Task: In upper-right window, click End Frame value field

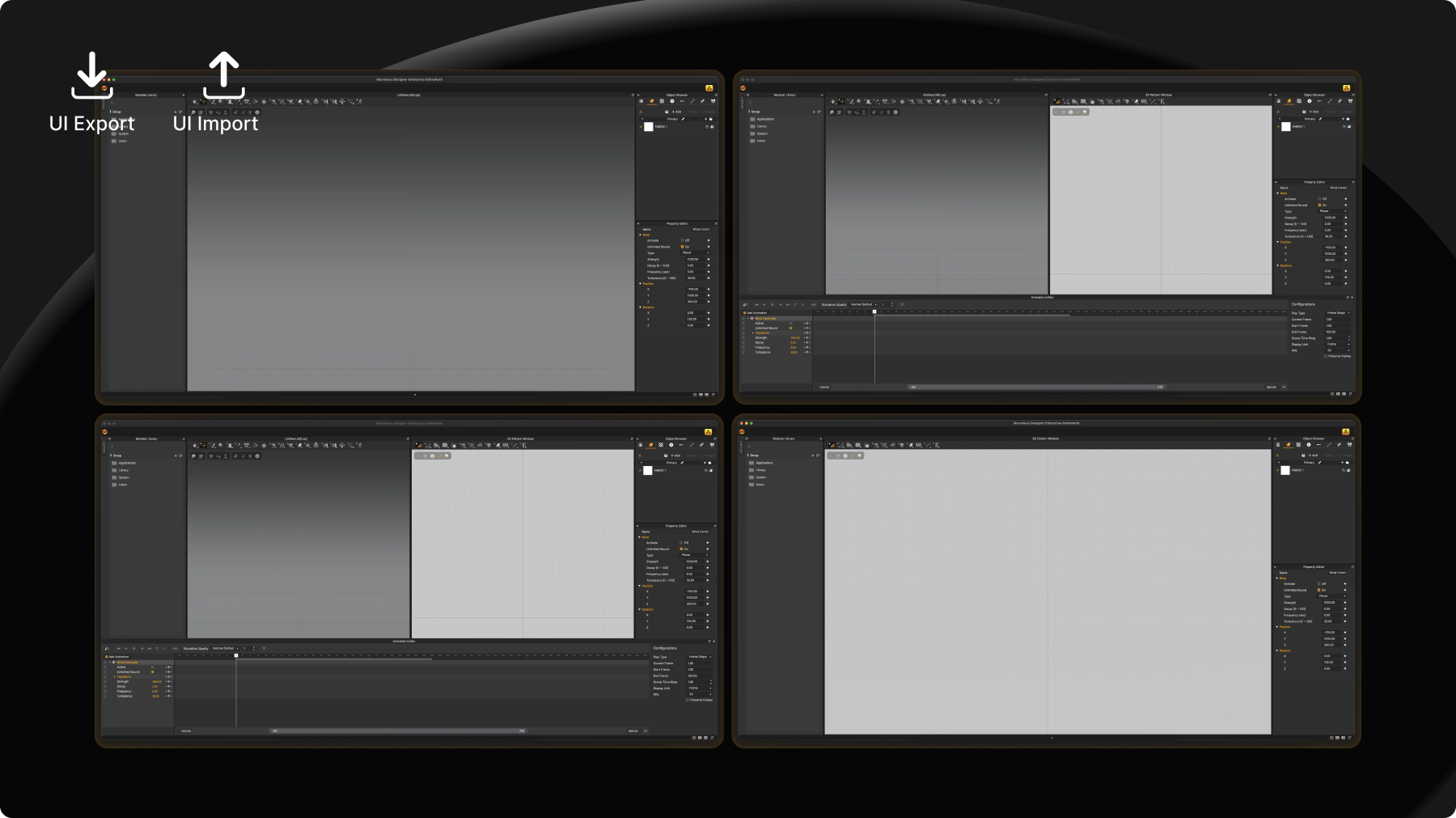Action: click(x=1338, y=332)
